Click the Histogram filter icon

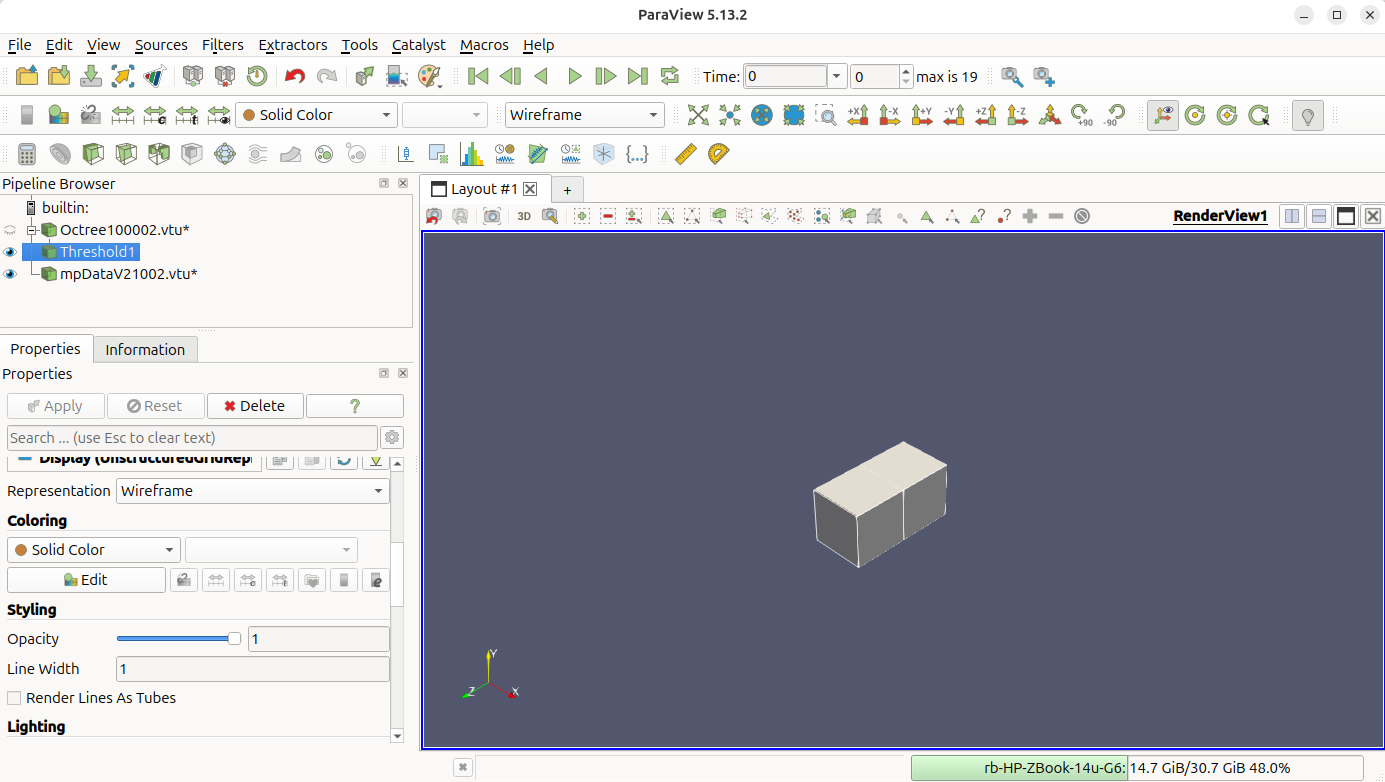tap(471, 154)
